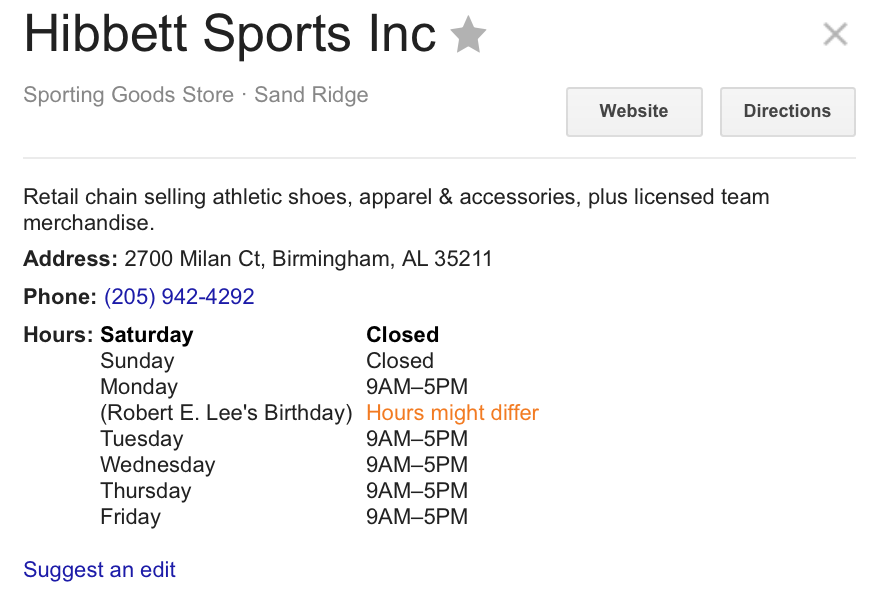Open the store's Website button

[634, 111]
